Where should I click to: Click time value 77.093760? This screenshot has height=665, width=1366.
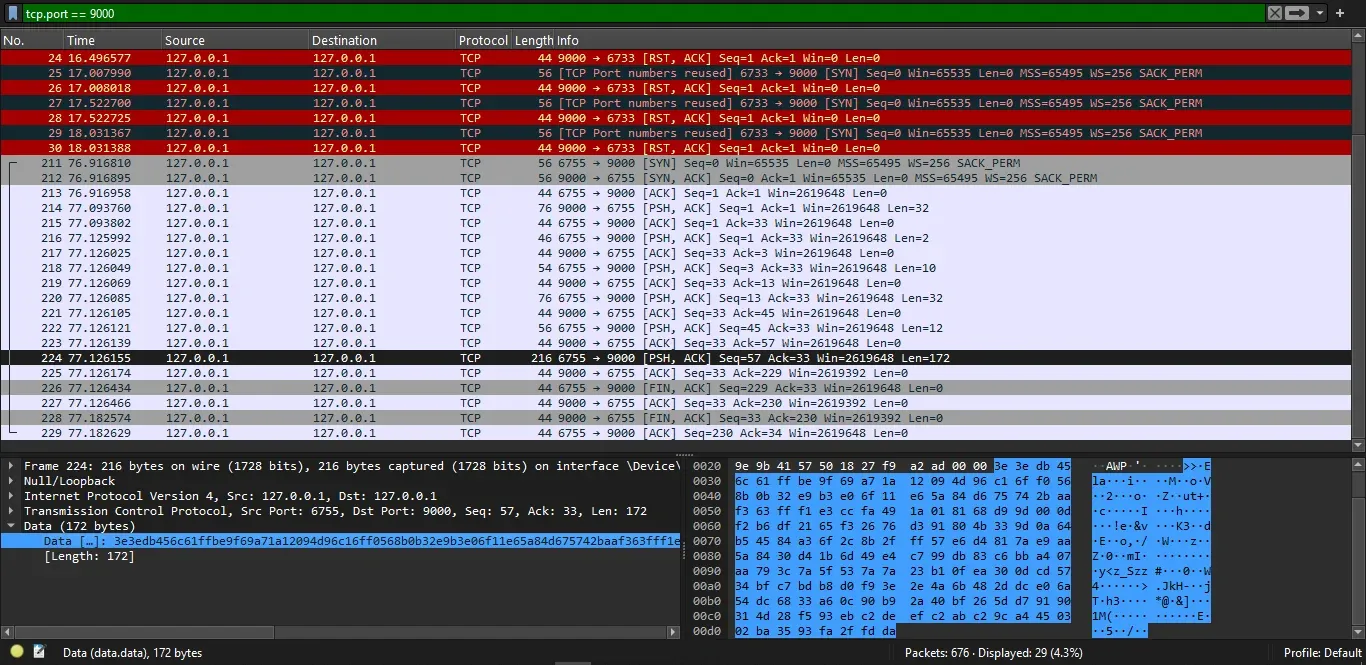(x=99, y=208)
